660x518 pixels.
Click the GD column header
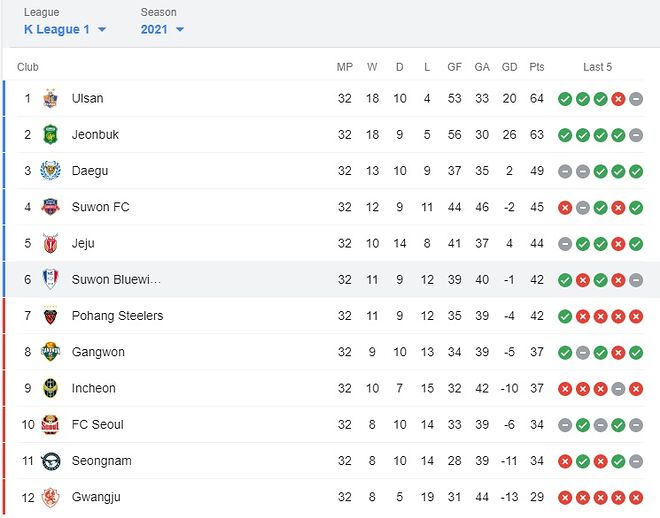coord(509,67)
